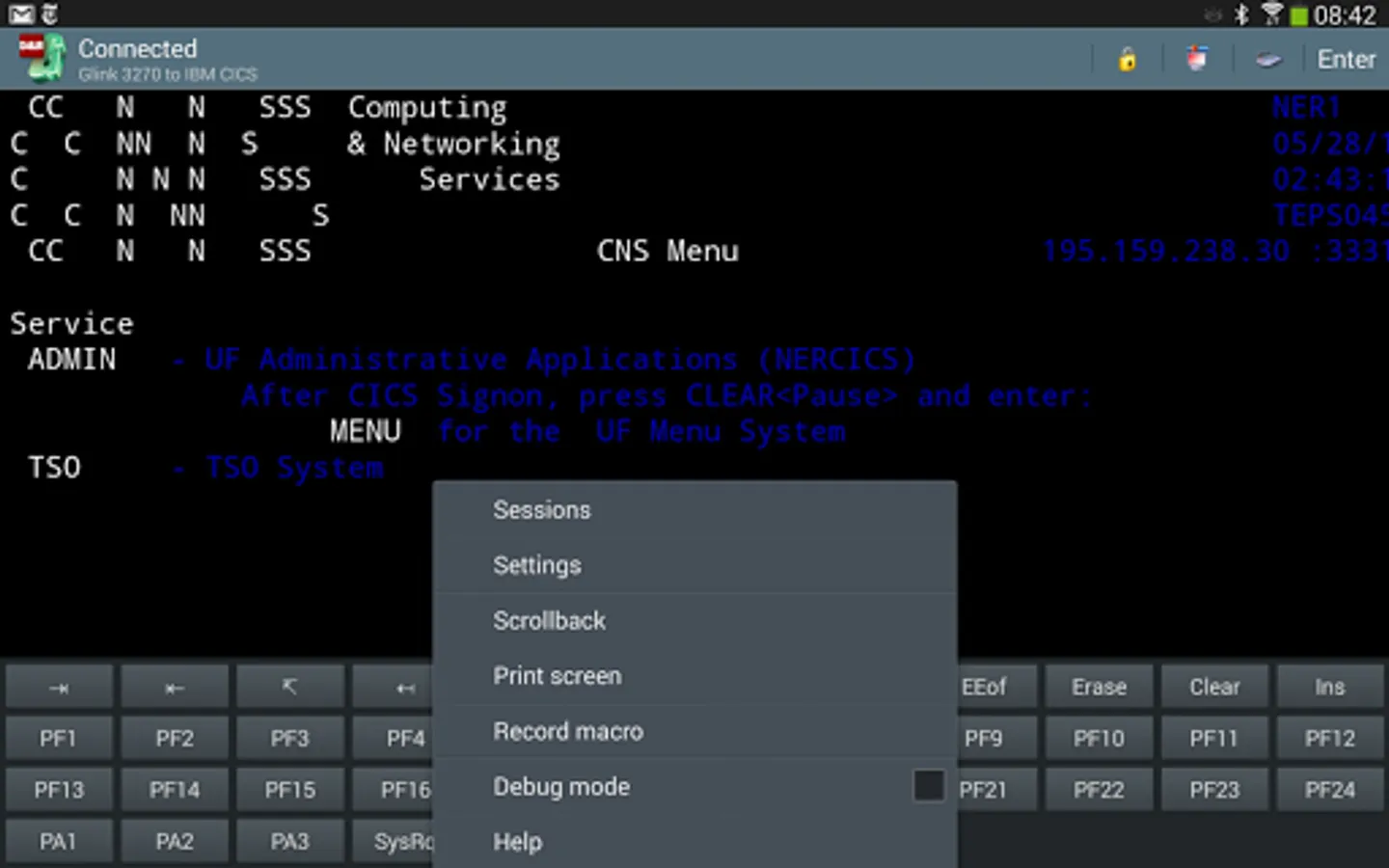The image size is (1389, 868).
Task: Tap the PF14 function key
Action: click(x=175, y=791)
